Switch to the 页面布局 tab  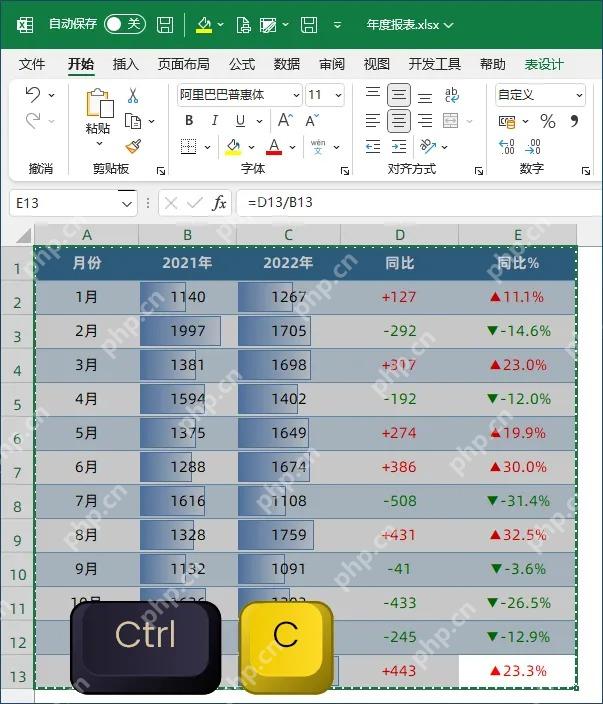[x=184, y=64]
